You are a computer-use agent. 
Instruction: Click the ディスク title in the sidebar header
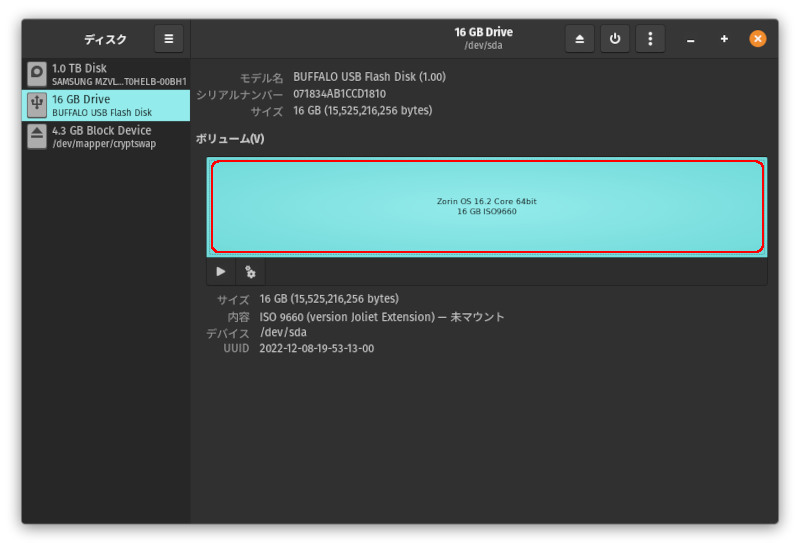(x=105, y=39)
